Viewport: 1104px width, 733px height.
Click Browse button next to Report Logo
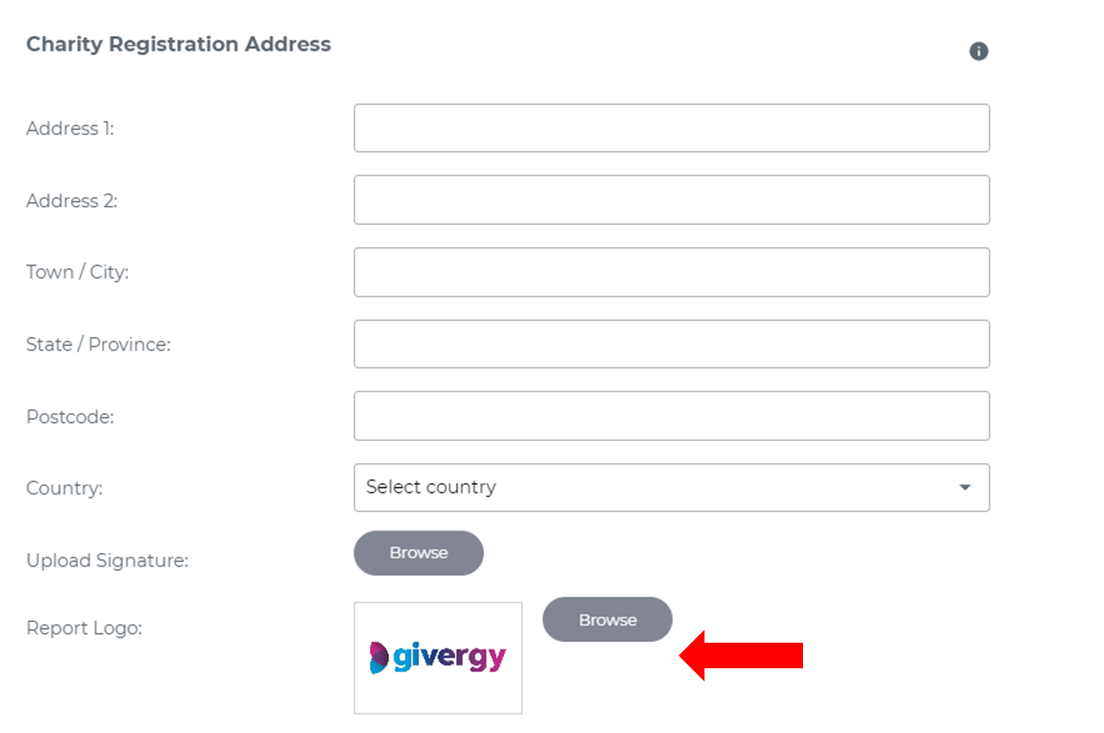click(x=607, y=620)
